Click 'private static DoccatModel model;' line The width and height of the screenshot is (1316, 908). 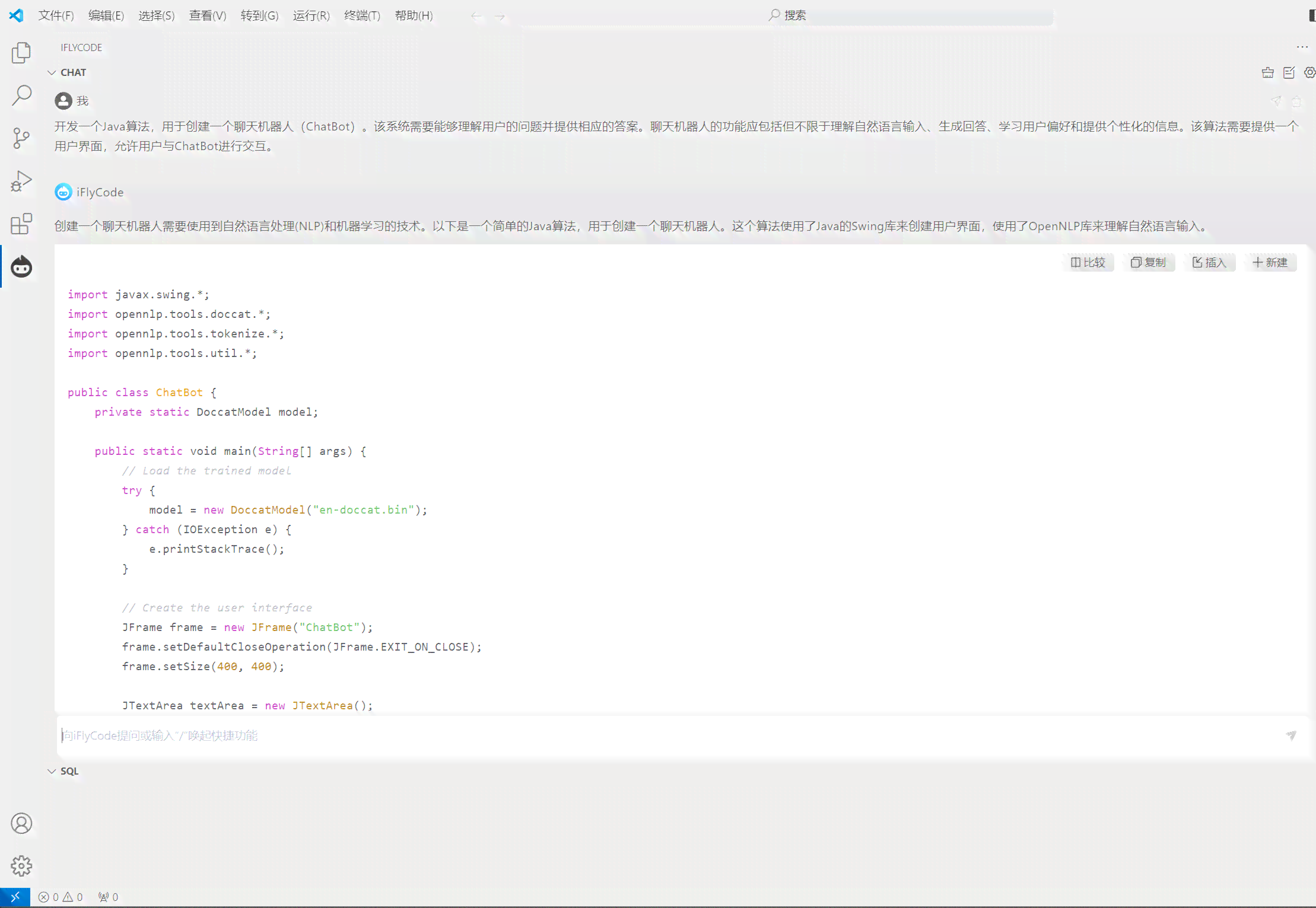(206, 412)
